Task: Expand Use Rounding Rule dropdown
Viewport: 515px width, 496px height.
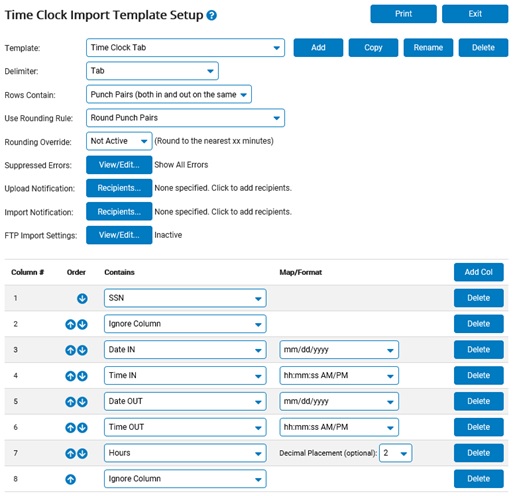Action: [x=185, y=118]
